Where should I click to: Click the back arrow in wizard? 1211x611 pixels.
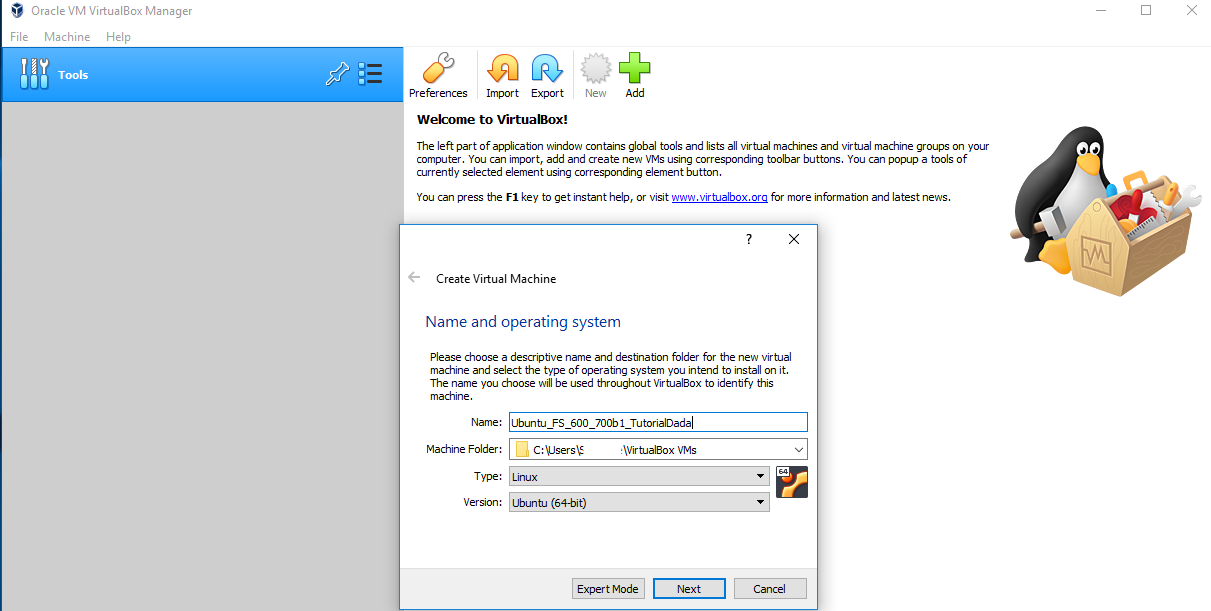[x=414, y=278]
